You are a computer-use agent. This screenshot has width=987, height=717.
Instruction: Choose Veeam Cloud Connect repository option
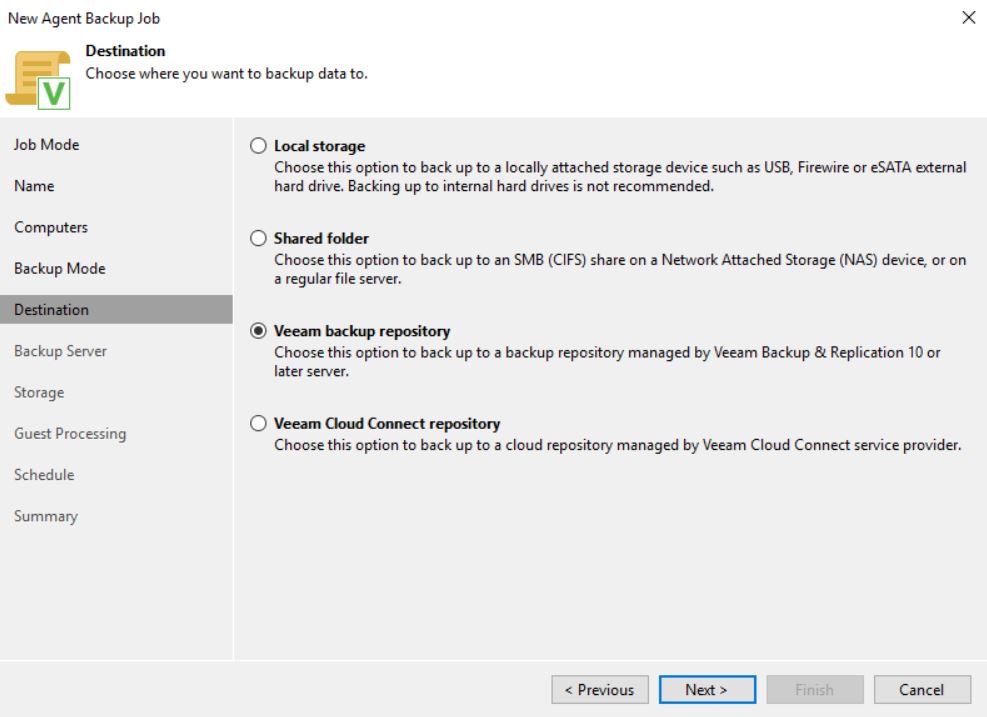[x=258, y=424]
